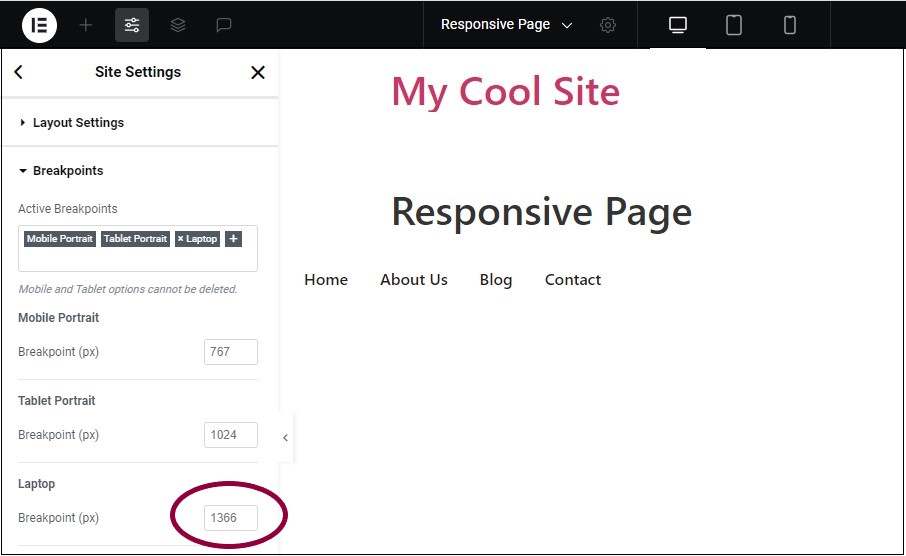Remove the Laptop breakpoint tag

pos(181,239)
